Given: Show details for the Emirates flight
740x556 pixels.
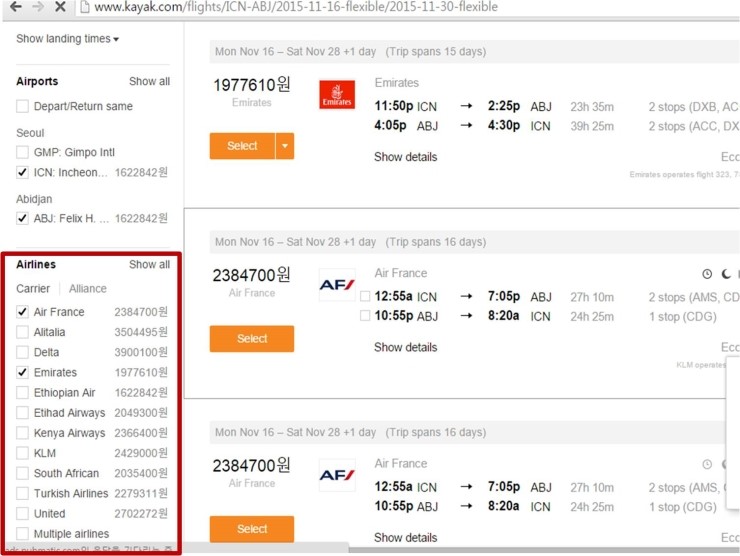Looking at the screenshot, I should pyautogui.click(x=405, y=157).
